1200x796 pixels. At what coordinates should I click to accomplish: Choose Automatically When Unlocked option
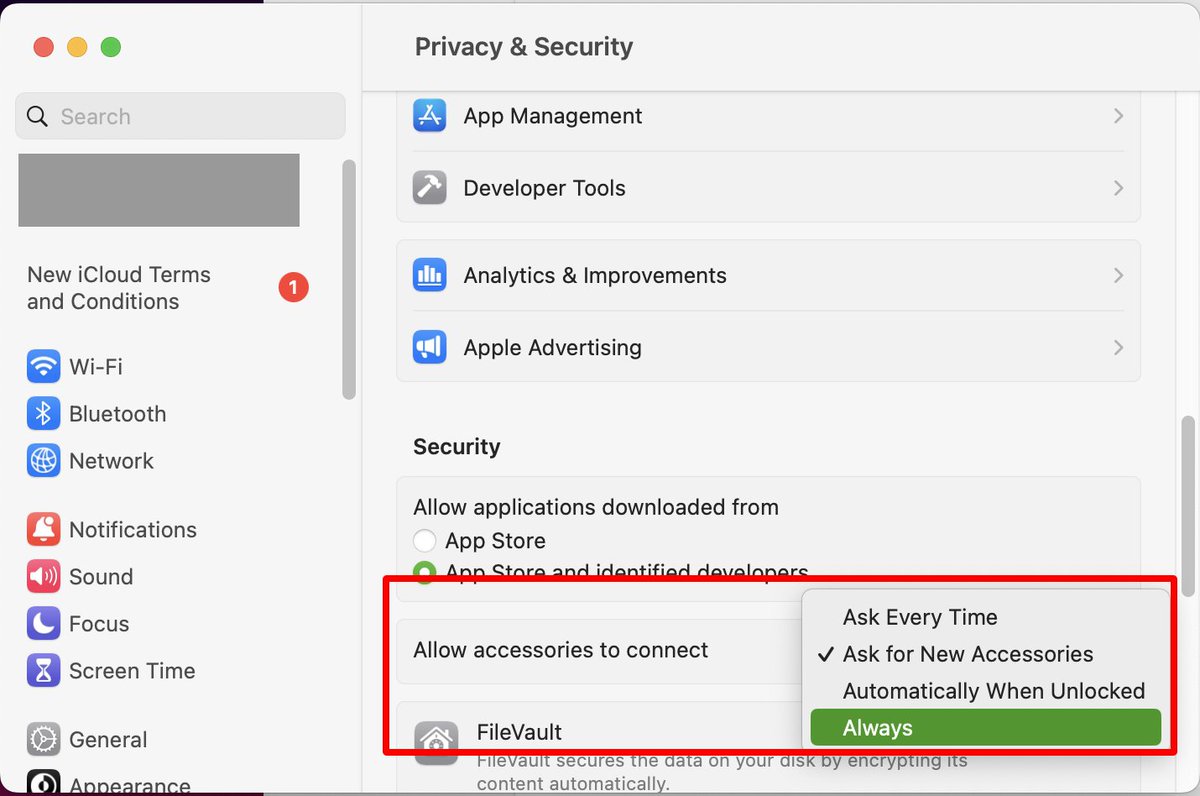[985, 691]
